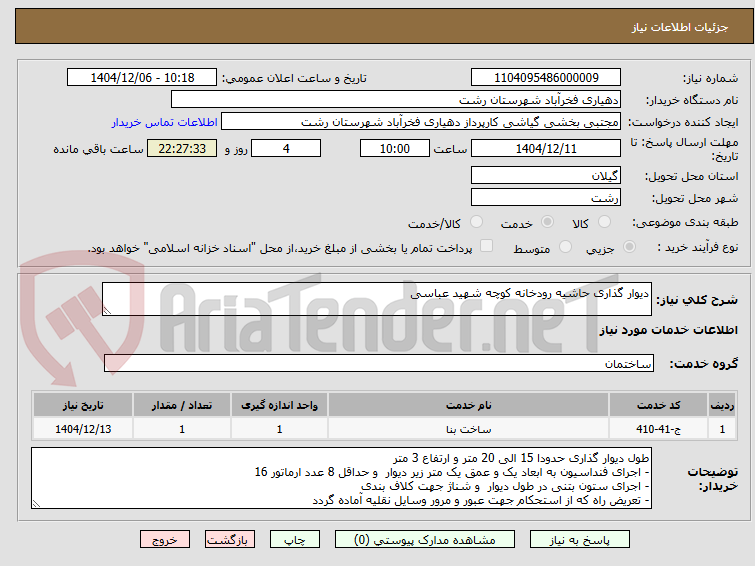Click the نام خدمت column header
Viewport: 755px width, 566px height.
[x=469, y=405]
